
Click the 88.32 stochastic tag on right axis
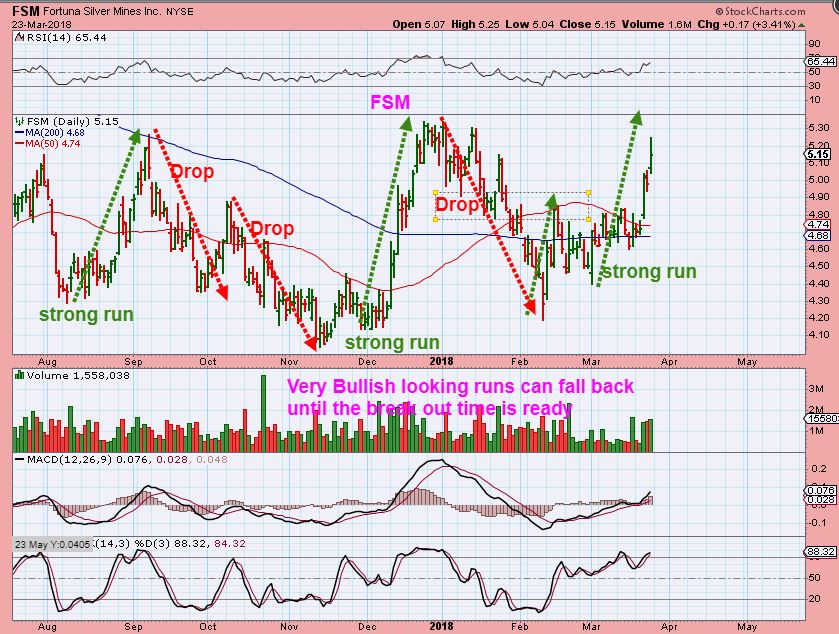click(820, 551)
